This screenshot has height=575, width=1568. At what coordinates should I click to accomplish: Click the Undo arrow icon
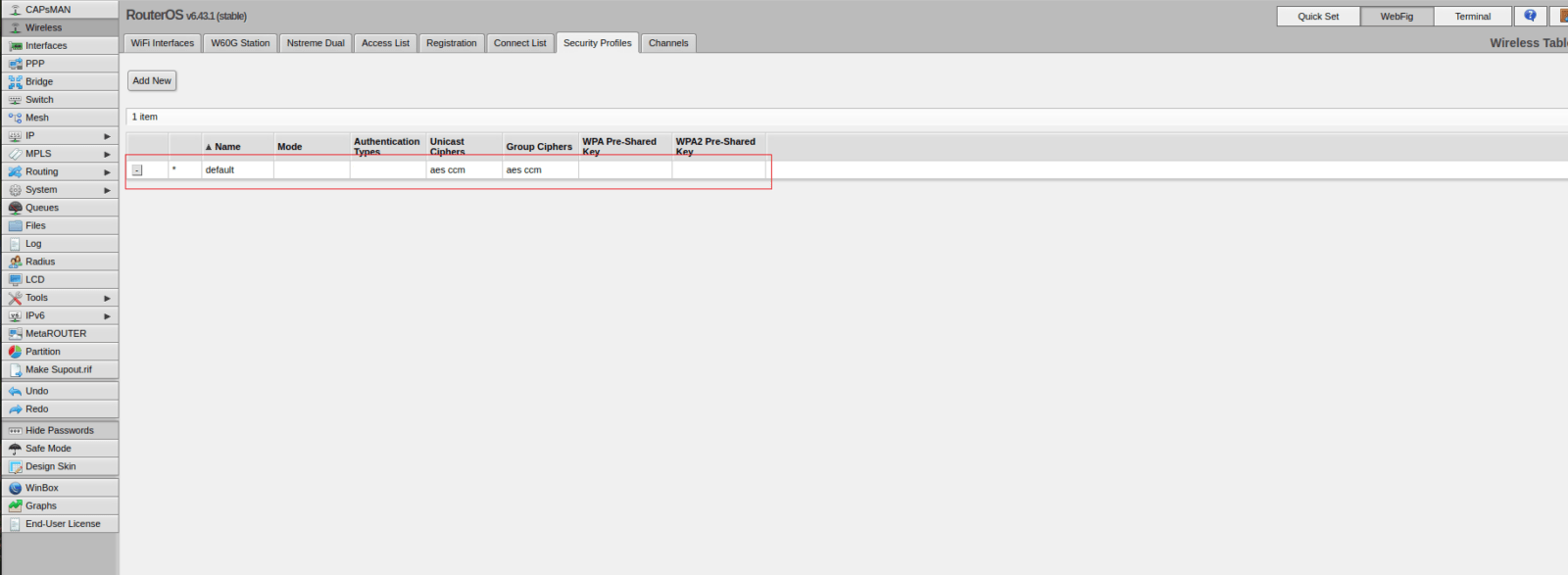pos(15,391)
